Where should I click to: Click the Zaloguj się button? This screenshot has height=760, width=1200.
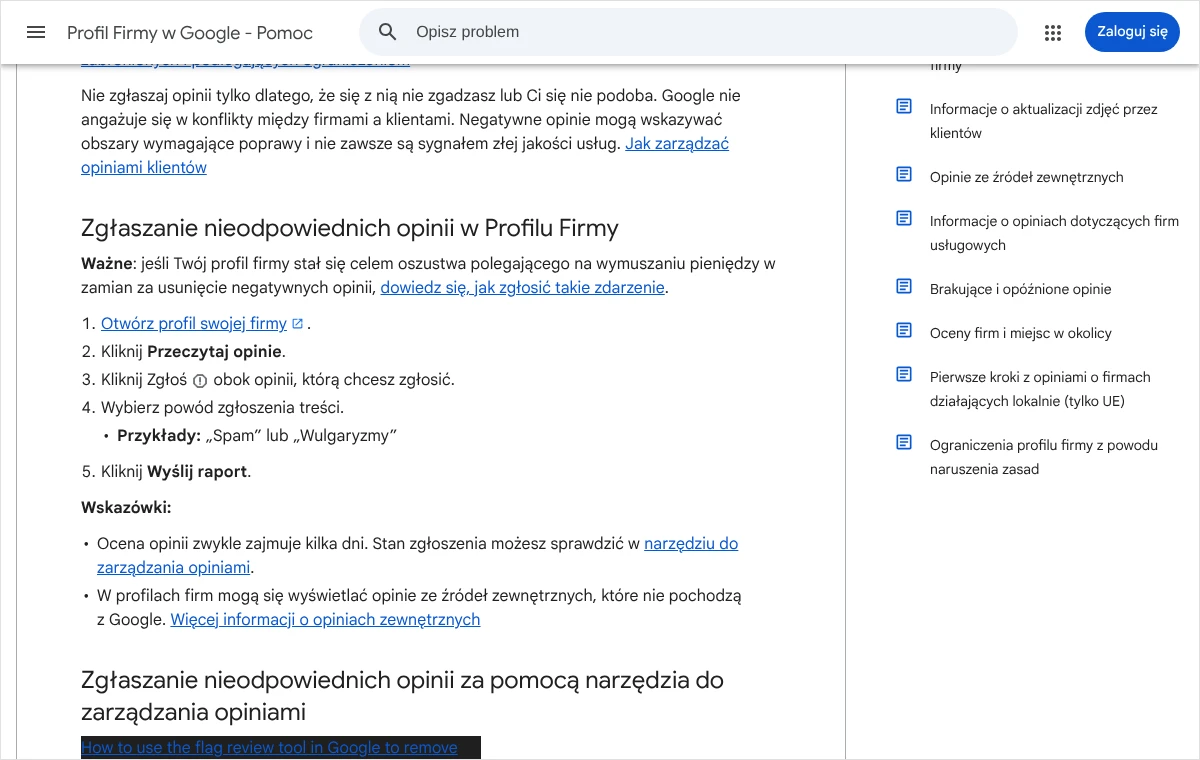coord(1132,32)
